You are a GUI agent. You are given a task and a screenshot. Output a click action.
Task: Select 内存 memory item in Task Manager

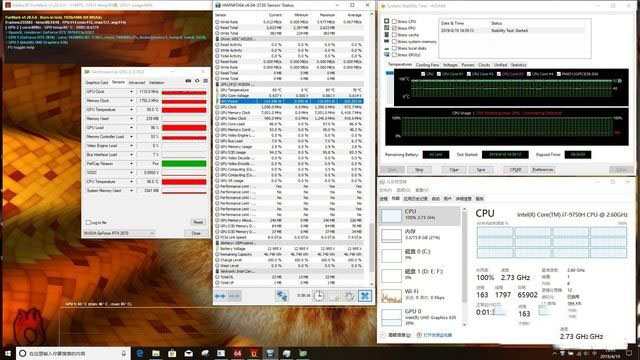click(420, 236)
